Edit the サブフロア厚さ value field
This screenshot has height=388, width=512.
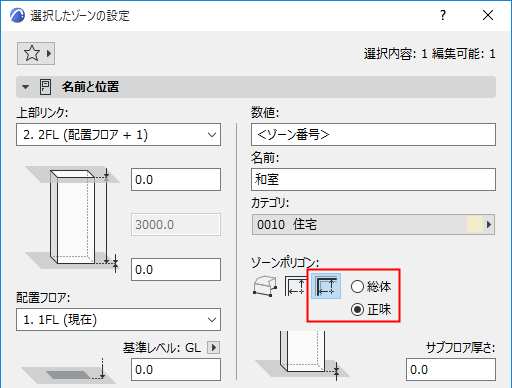point(451,370)
